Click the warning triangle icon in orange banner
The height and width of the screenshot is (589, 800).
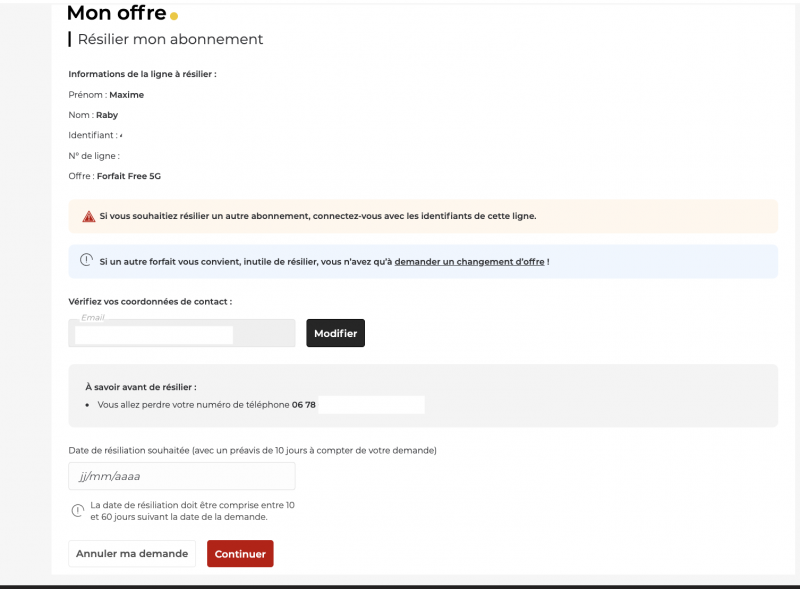tap(88, 216)
